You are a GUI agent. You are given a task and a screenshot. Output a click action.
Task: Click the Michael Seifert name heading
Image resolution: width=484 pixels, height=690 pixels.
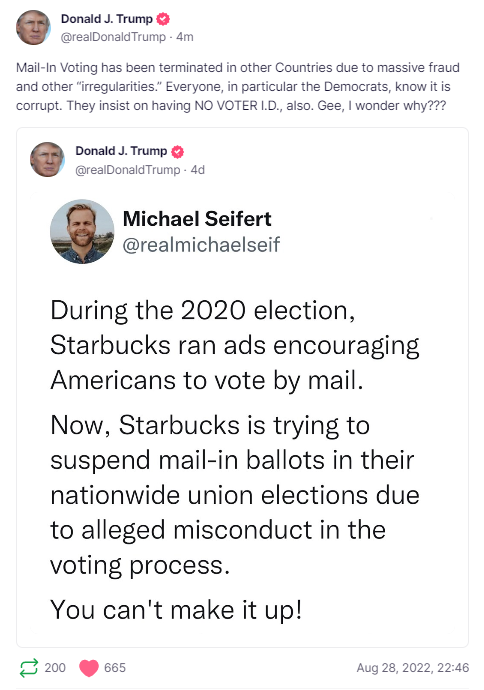pyautogui.click(x=197, y=219)
